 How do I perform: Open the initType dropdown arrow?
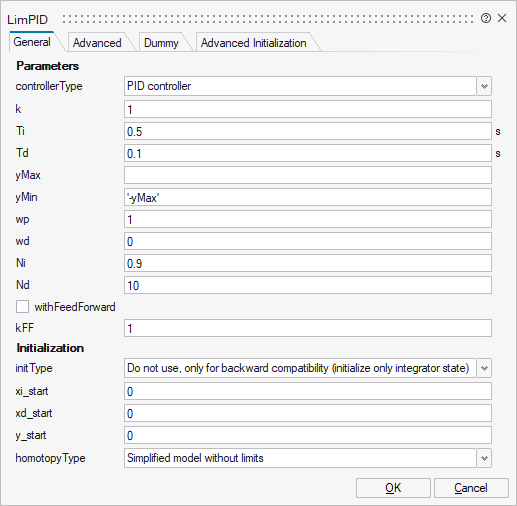point(484,368)
